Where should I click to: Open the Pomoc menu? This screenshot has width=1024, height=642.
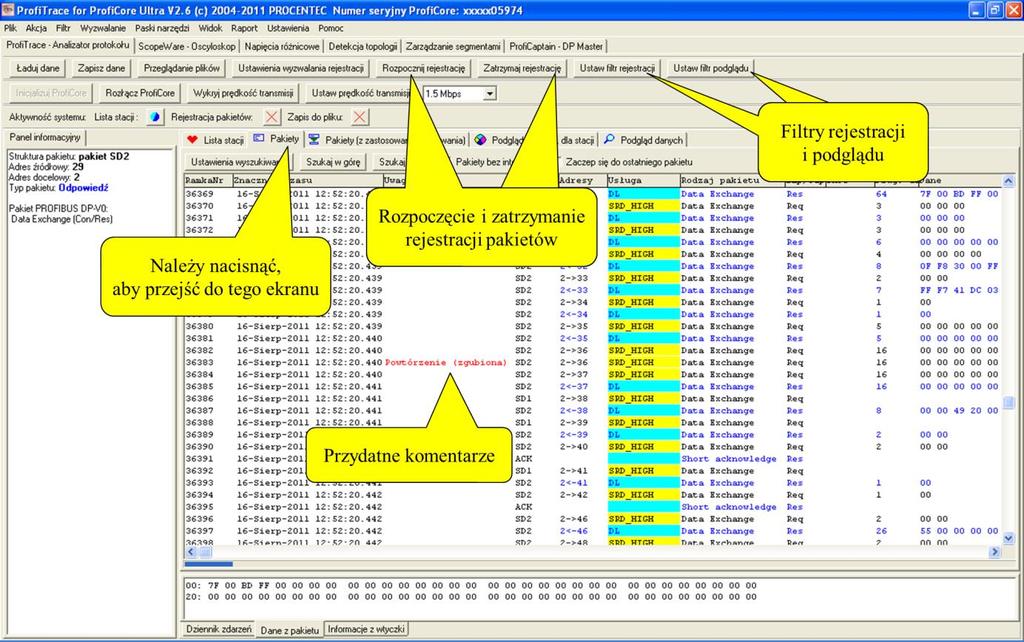331,28
